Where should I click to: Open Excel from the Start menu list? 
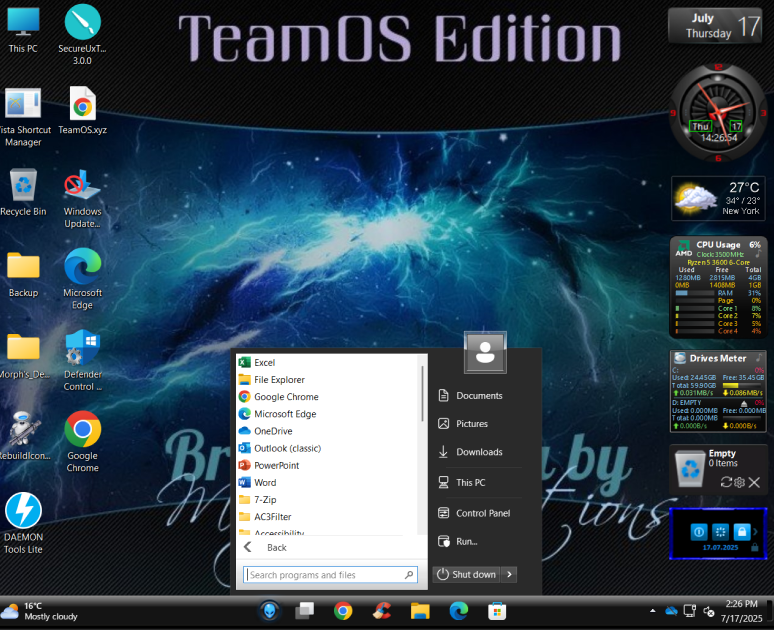pos(328,362)
